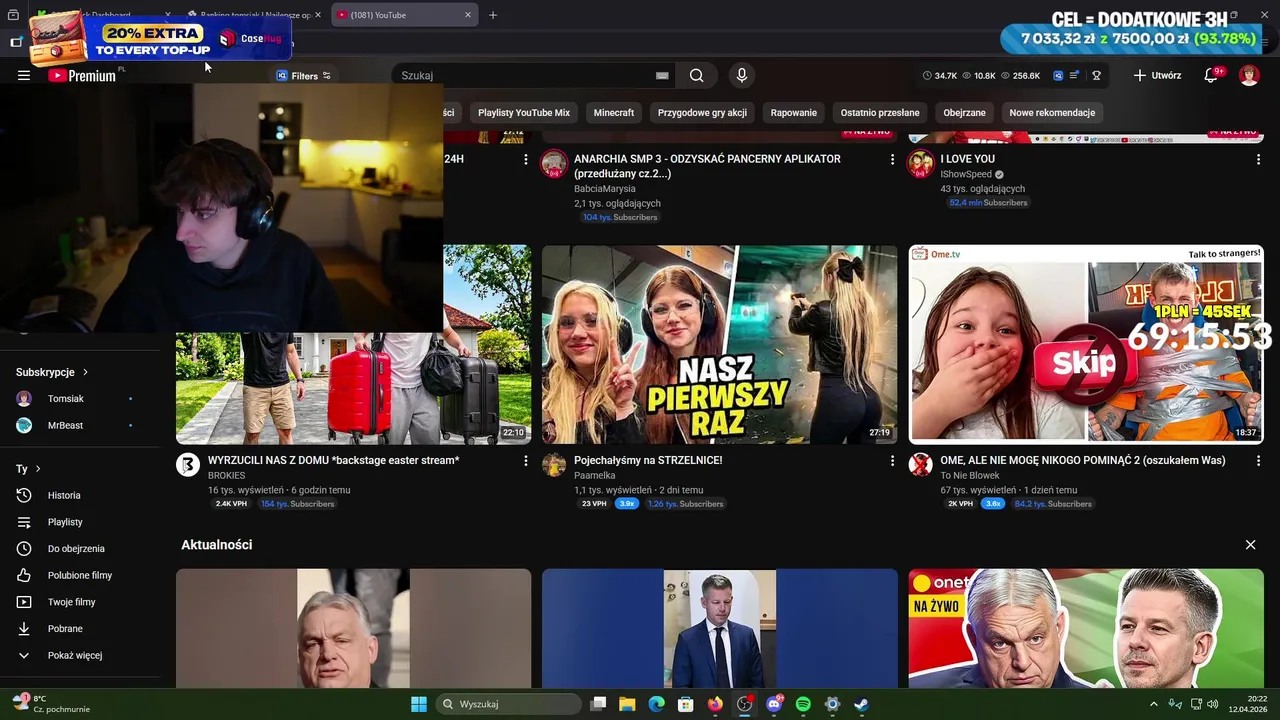Select the Ostatnio przesłane chip
1280x720 pixels.
coord(880,113)
